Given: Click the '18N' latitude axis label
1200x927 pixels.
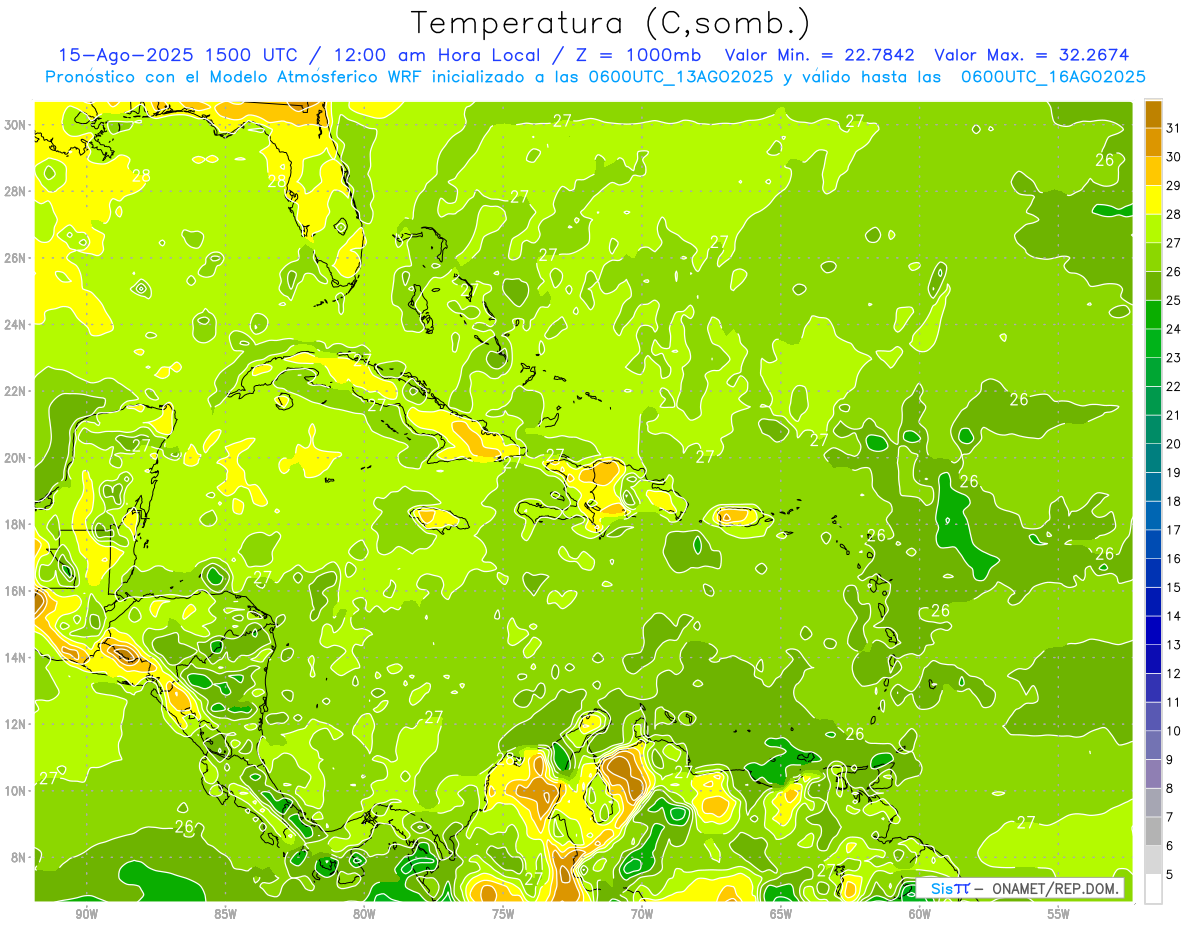Looking at the screenshot, I should click(x=17, y=525).
